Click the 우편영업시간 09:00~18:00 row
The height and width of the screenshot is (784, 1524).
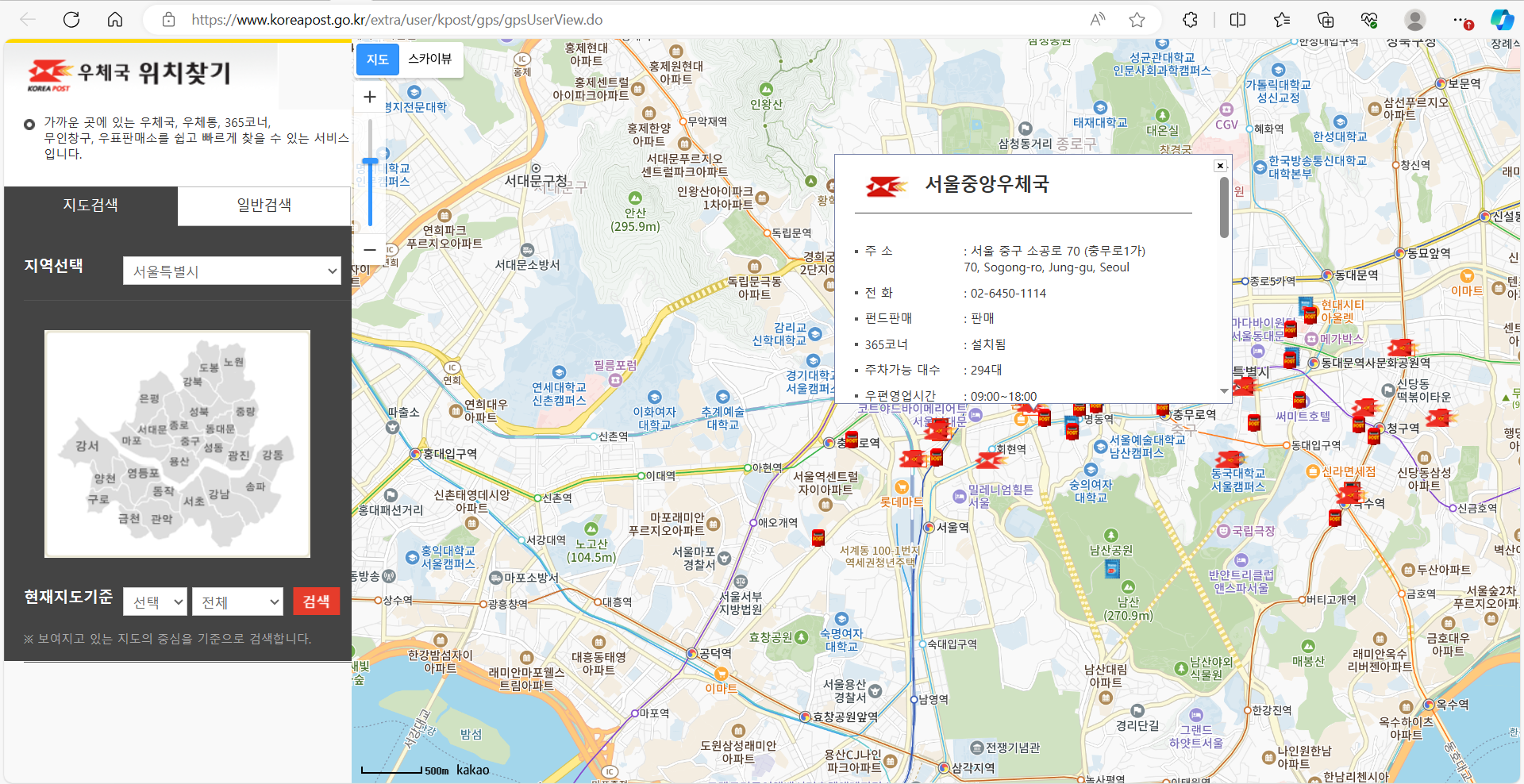951,396
